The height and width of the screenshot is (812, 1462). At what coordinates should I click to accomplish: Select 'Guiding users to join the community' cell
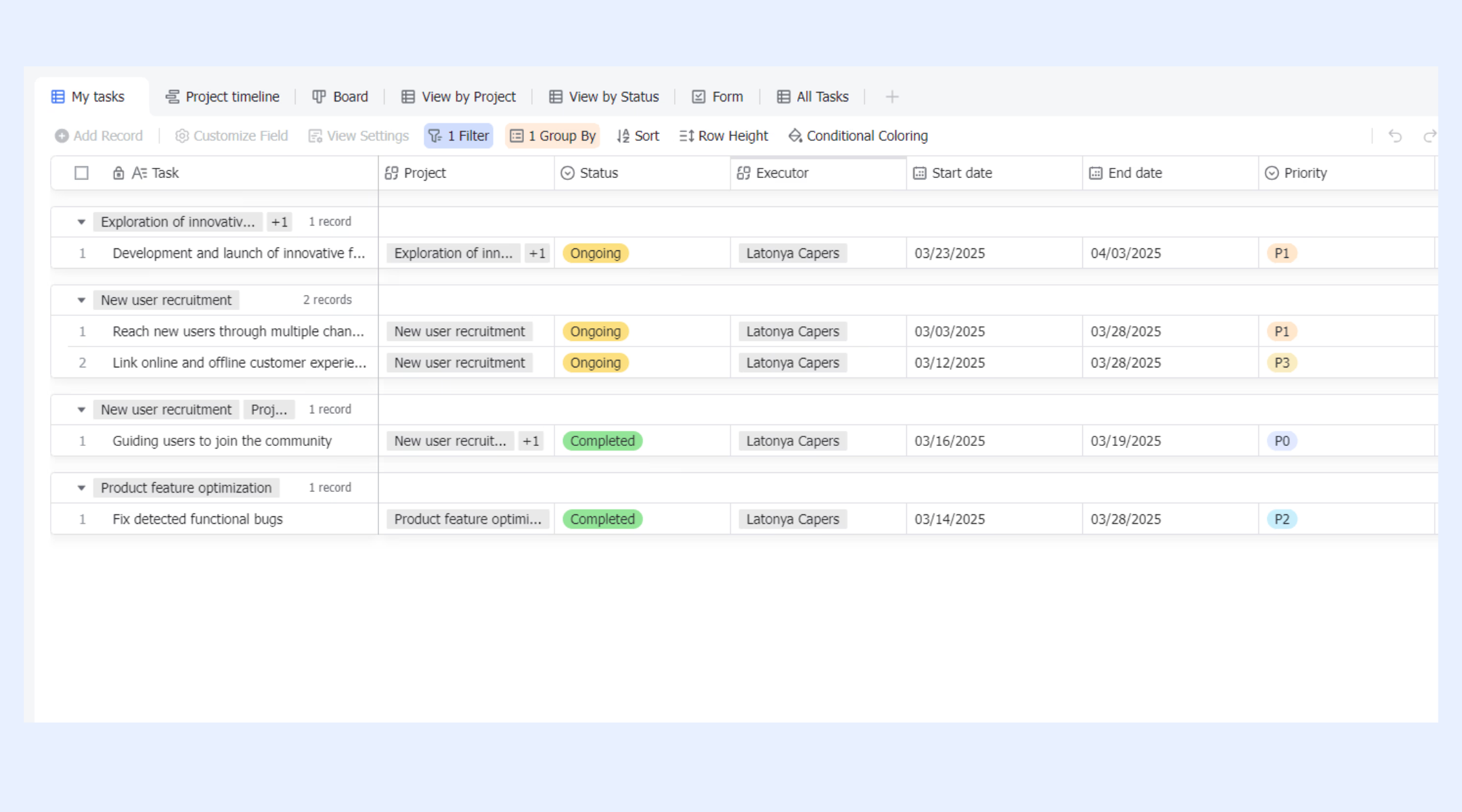[x=222, y=441]
